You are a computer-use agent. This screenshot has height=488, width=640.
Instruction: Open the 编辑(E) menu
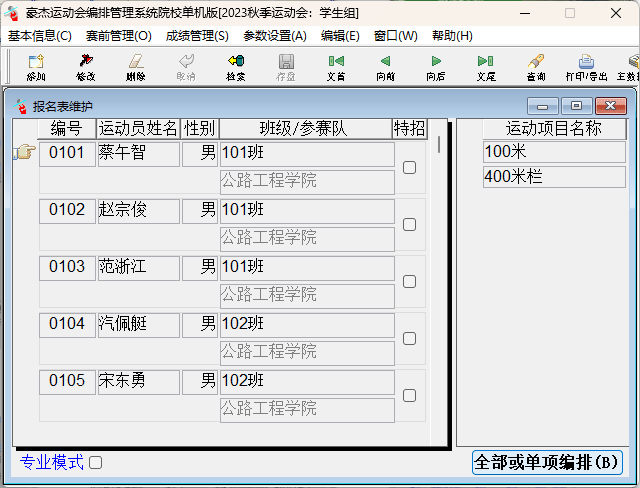tap(340, 36)
